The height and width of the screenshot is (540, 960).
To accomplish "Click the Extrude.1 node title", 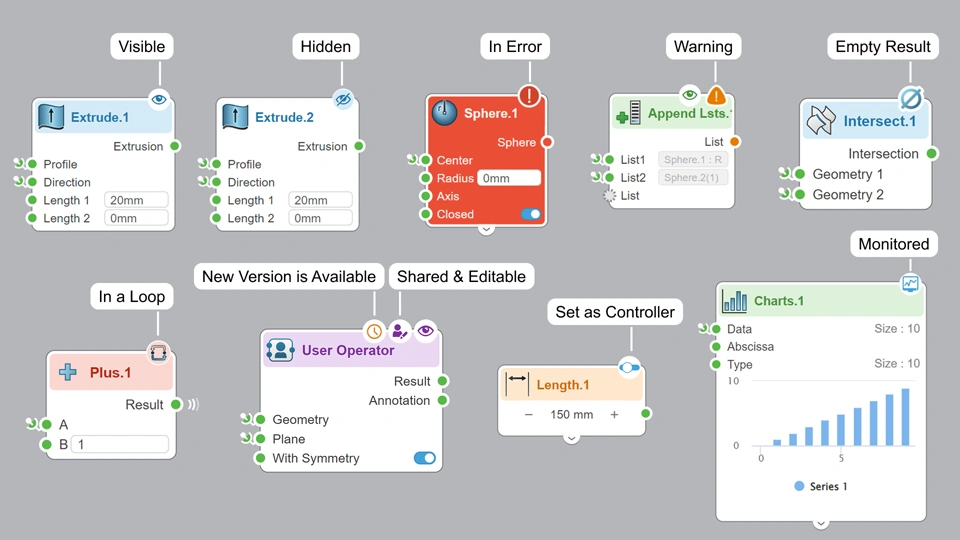I will pyautogui.click(x=100, y=117).
